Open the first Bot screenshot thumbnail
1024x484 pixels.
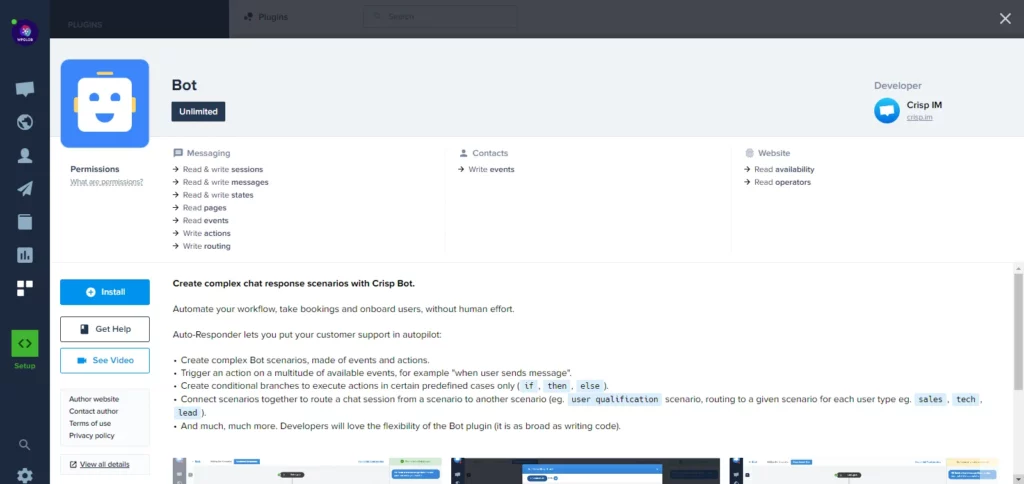click(x=307, y=470)
